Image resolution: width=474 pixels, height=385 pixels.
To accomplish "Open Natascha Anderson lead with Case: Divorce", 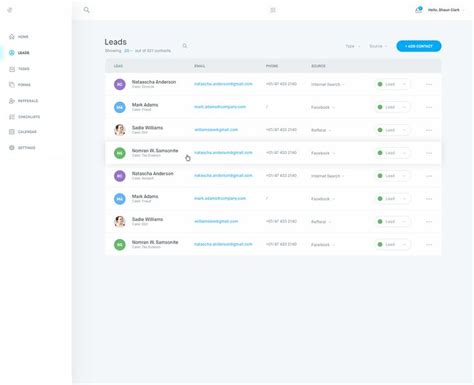I will (154, 82).
